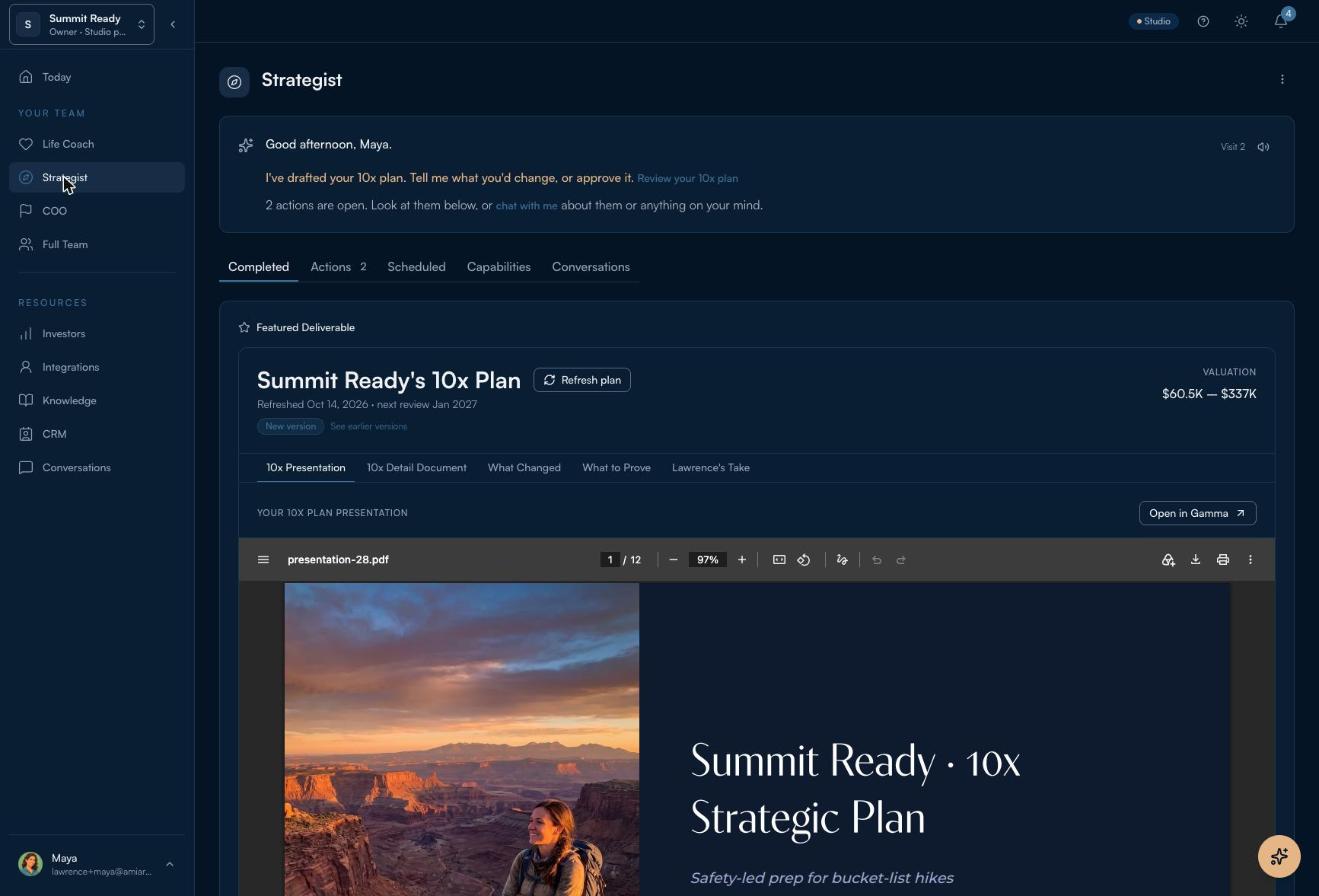
Task: Switch to the Actions tab
Action: click(x=338, y=267)
